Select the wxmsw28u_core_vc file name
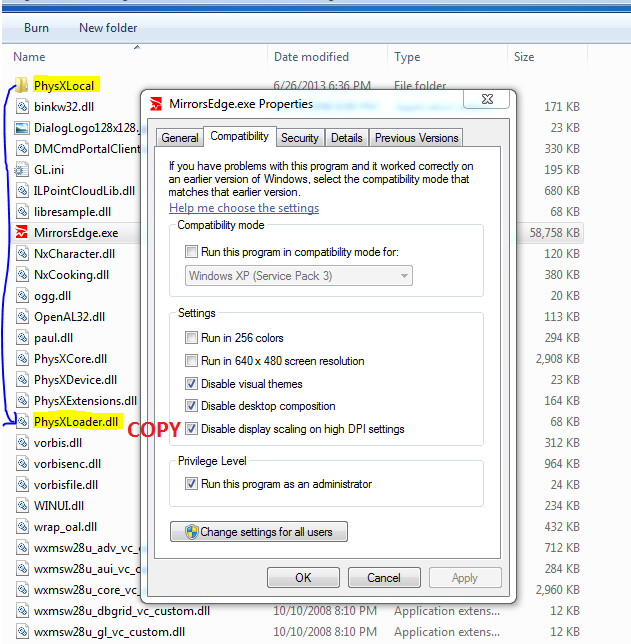631x644 pixels. click(87, 590)
